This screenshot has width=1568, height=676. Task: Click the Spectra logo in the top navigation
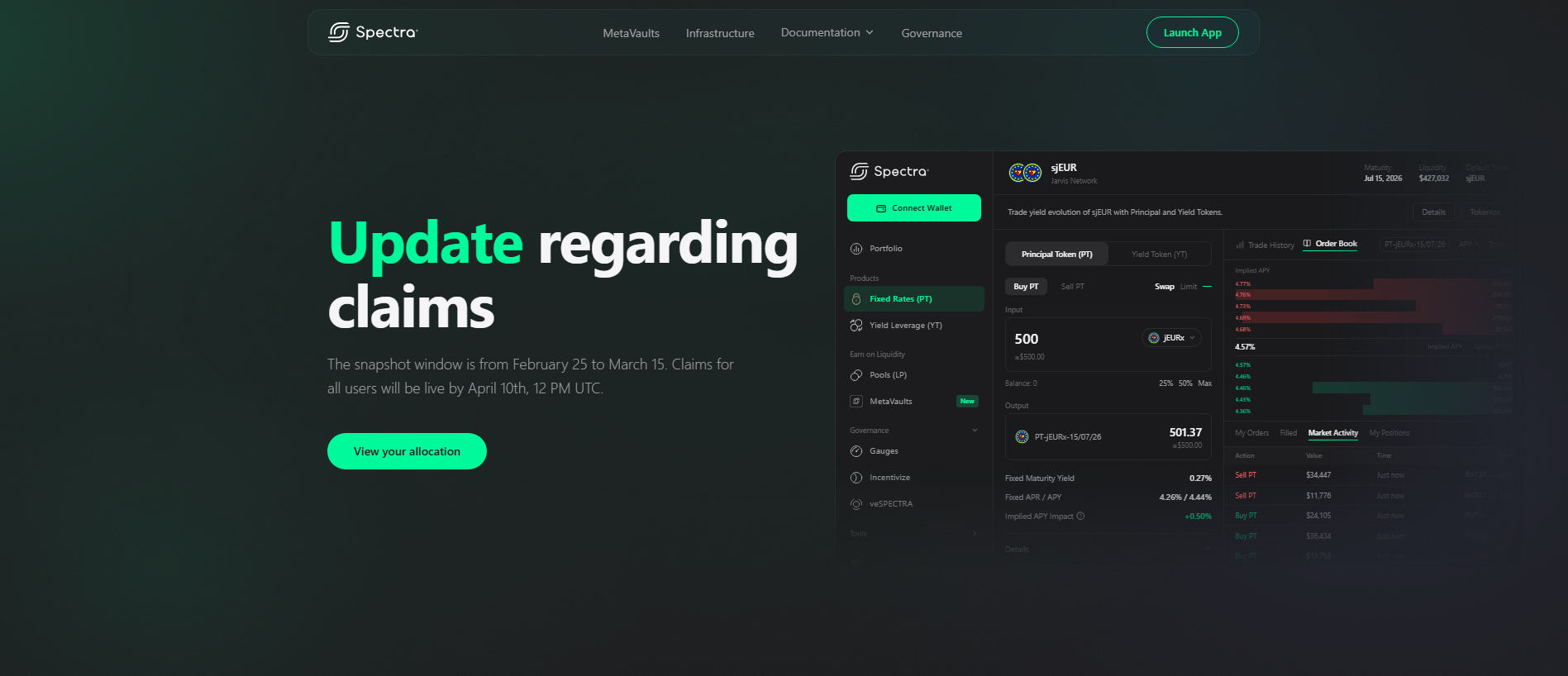tap(374, 32)
